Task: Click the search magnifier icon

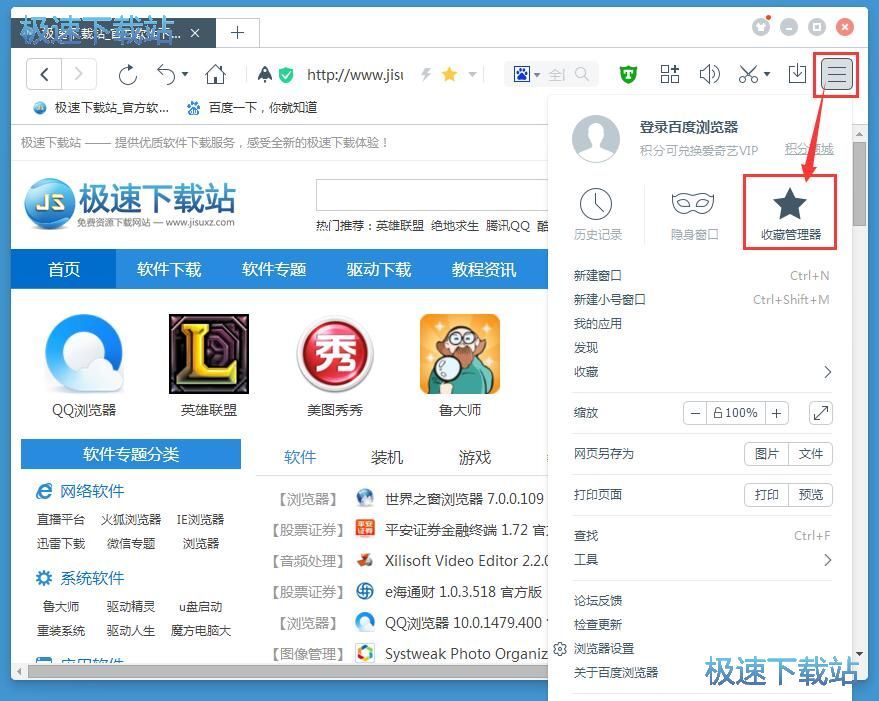Action: 582,74
